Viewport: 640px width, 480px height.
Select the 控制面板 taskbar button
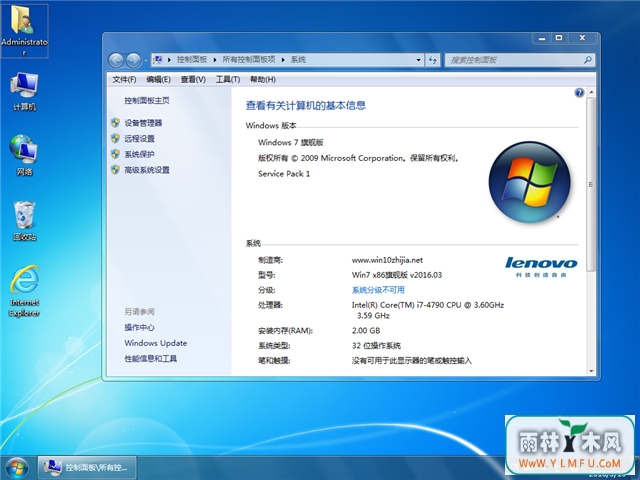(x=87, y=467)
